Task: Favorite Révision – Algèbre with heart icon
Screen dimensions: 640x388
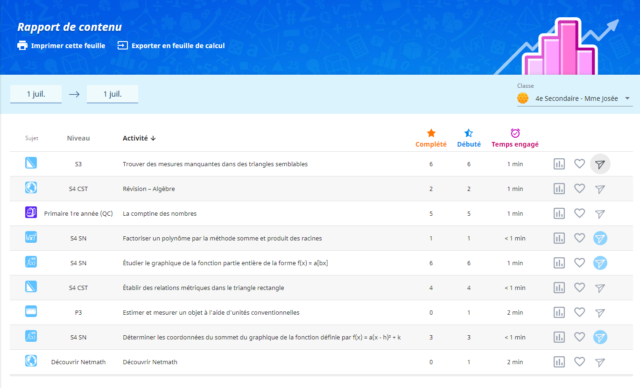Action: click(579, 188)
